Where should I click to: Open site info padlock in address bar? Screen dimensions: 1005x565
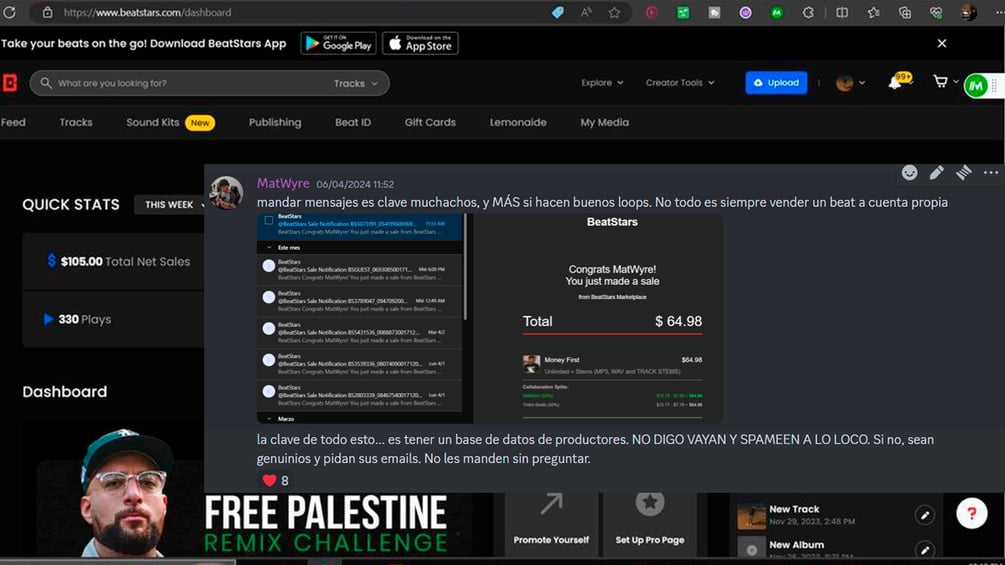point(47,12)
